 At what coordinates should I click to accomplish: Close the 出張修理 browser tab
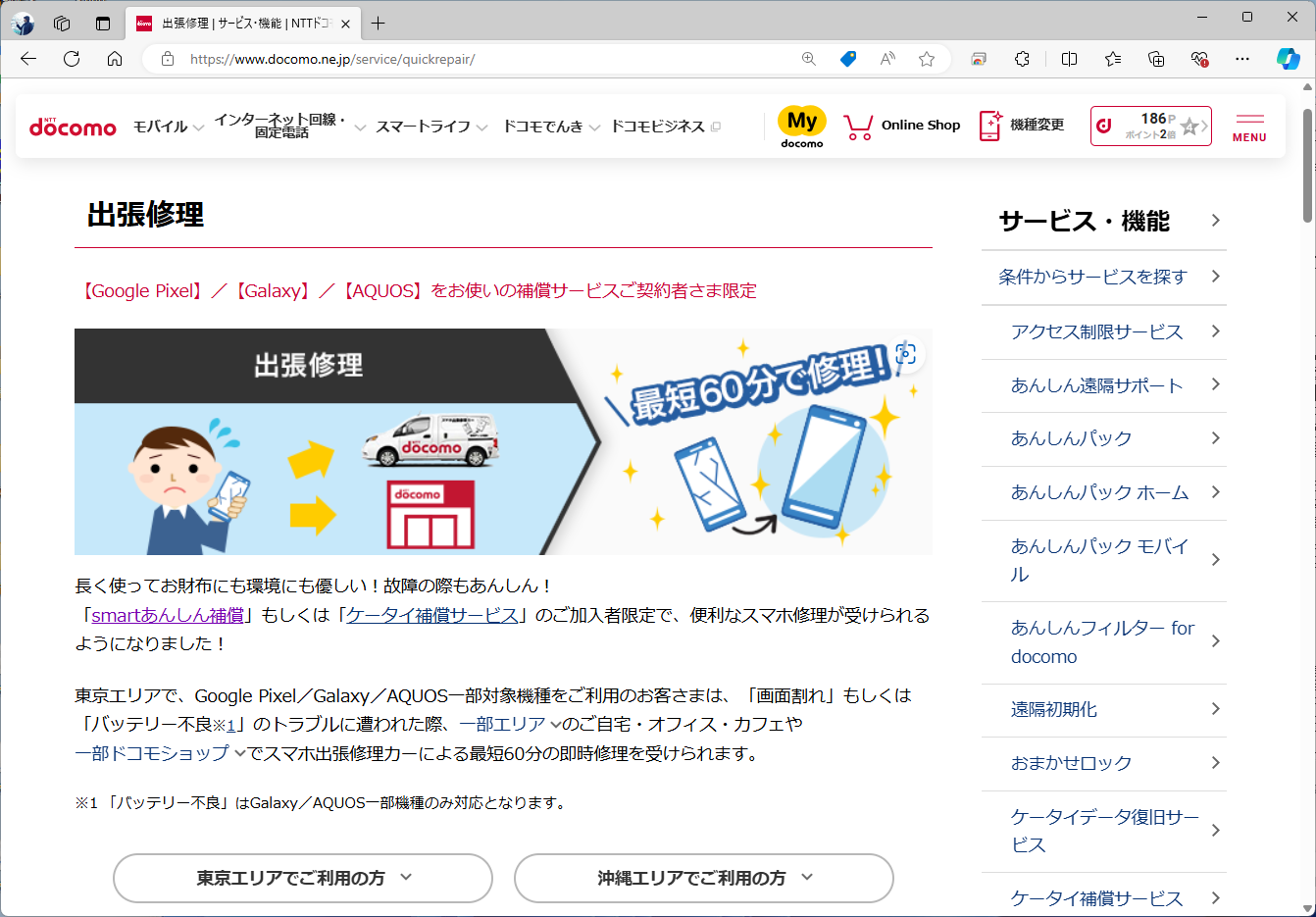[345, 24]
